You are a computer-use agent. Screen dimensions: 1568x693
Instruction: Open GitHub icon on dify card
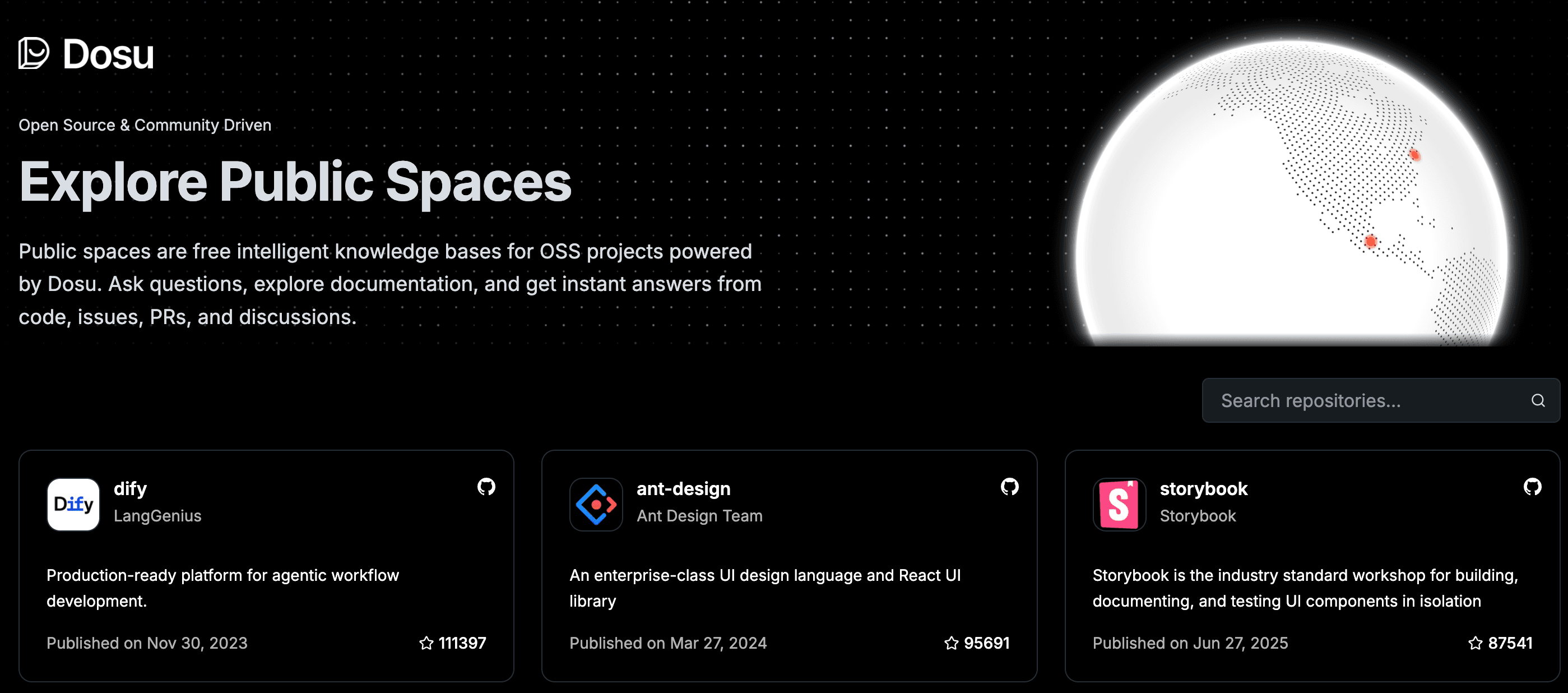pyautogui.click(x=486, y=487)
